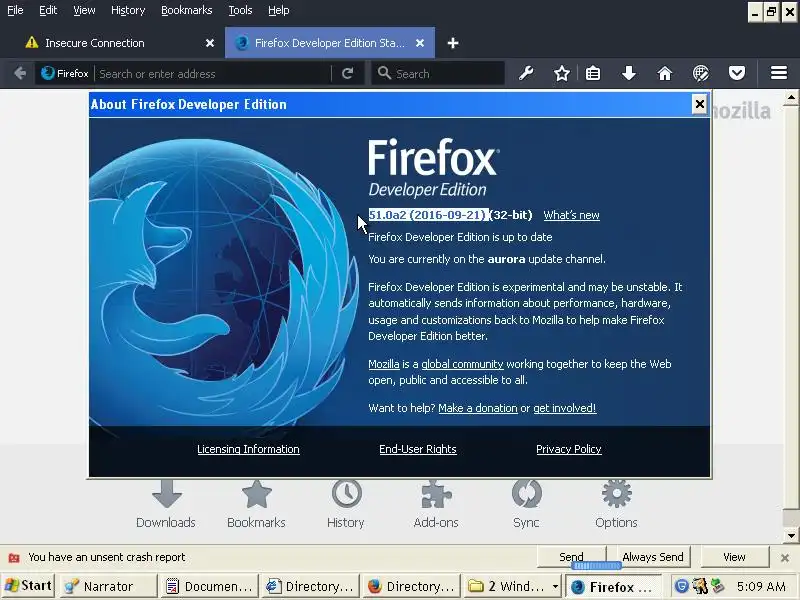This screenshot has width=800, height=600.
Task: Open the Pocket icon
Action: click(x=736, y=73)
